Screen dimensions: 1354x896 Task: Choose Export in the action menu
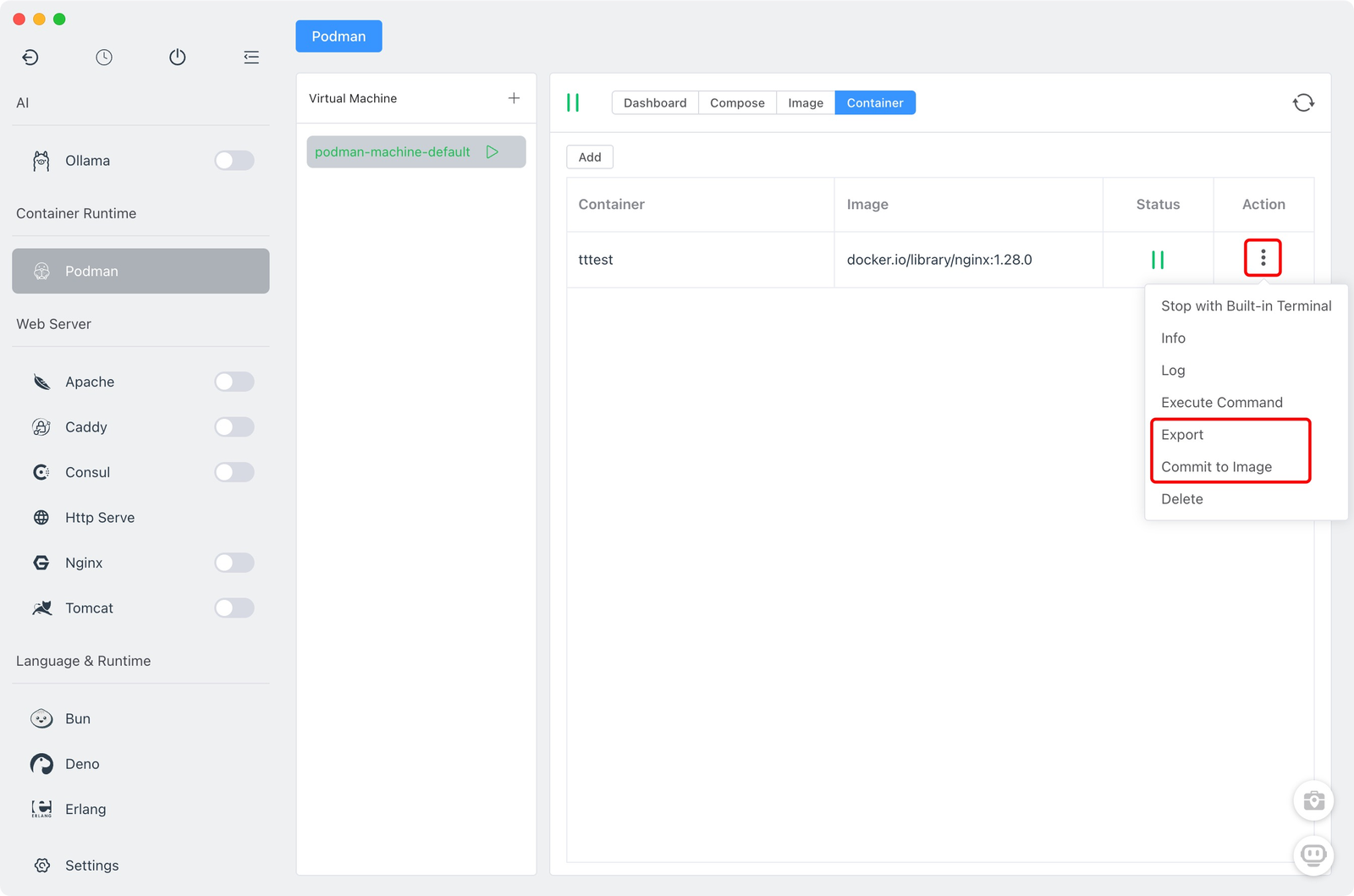click(1182, 435)
